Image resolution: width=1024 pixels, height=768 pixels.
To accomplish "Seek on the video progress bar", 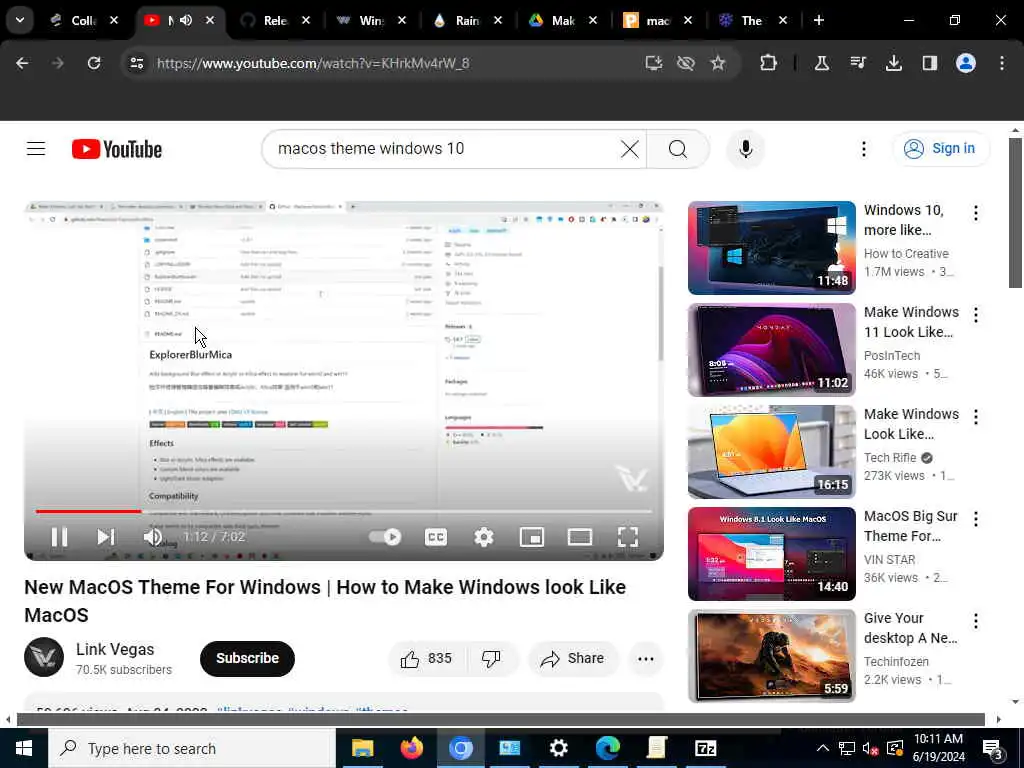I will (x=344, y=511).
